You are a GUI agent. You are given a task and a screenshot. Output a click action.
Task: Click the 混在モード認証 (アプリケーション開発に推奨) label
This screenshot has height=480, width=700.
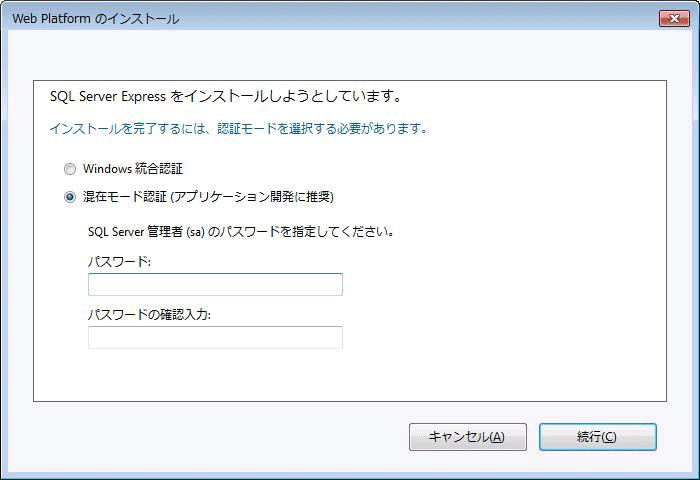(208, 196)
